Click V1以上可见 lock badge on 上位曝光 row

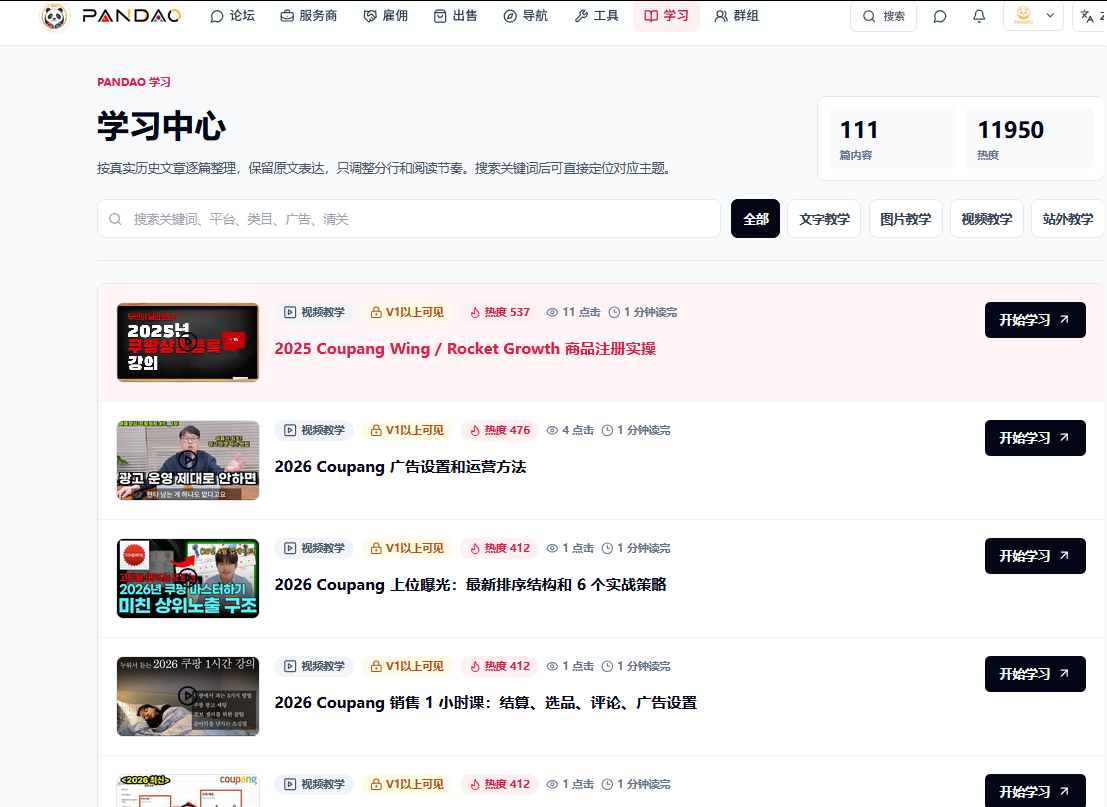[x=407, y=548]
